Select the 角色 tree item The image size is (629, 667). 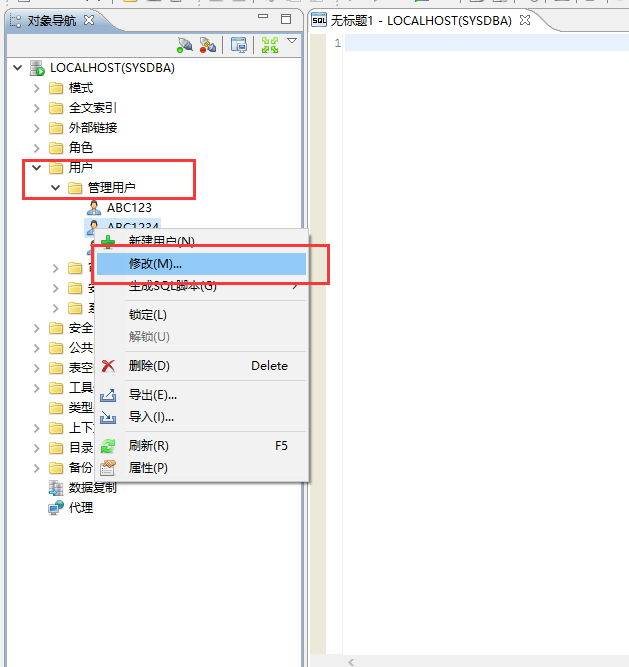[81, 148]
